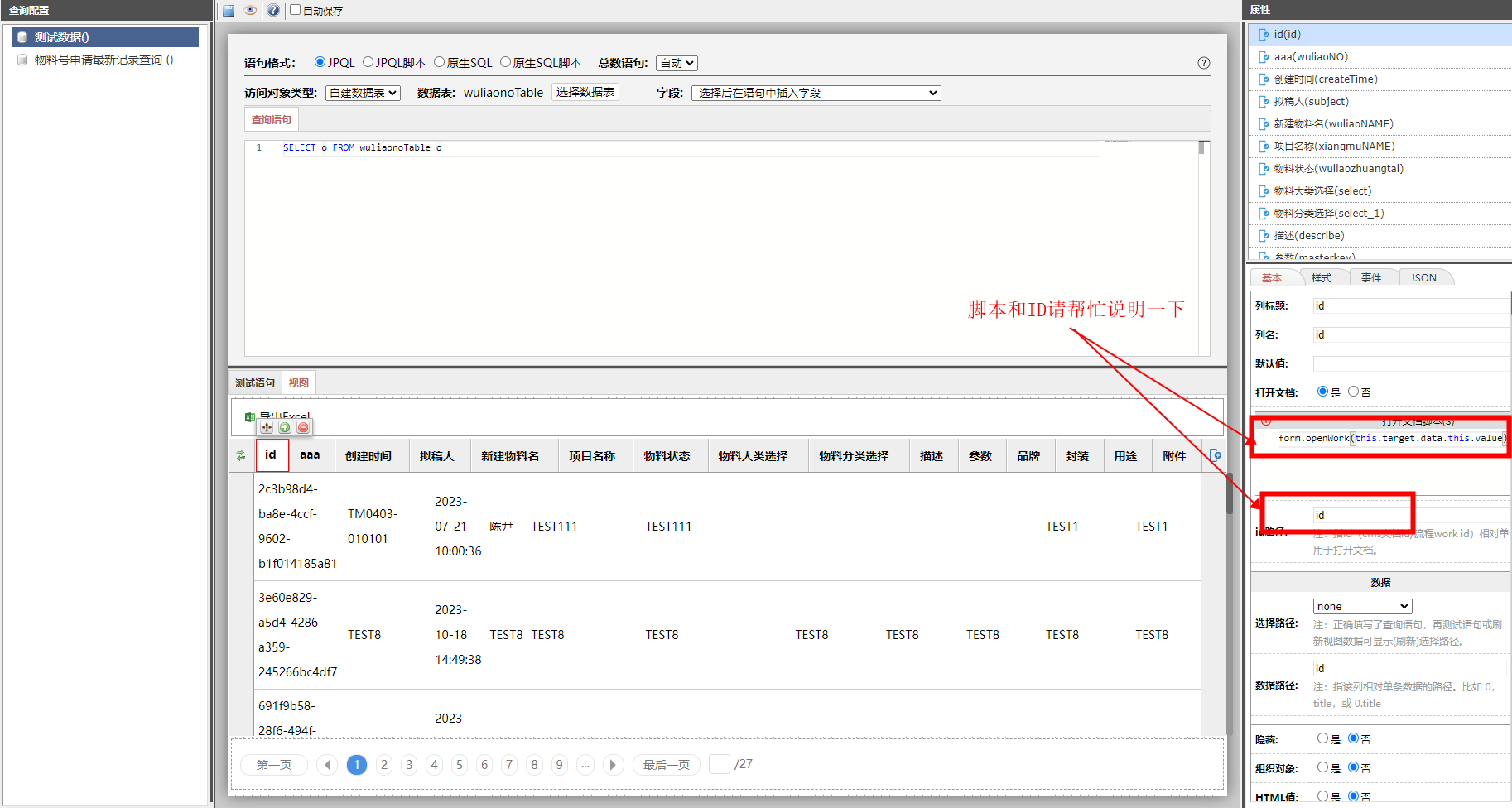Image resolution: width=1512 pixels, height=808 pixels.
Task: Switch to the 视图 tab
Action: [298, 382]
